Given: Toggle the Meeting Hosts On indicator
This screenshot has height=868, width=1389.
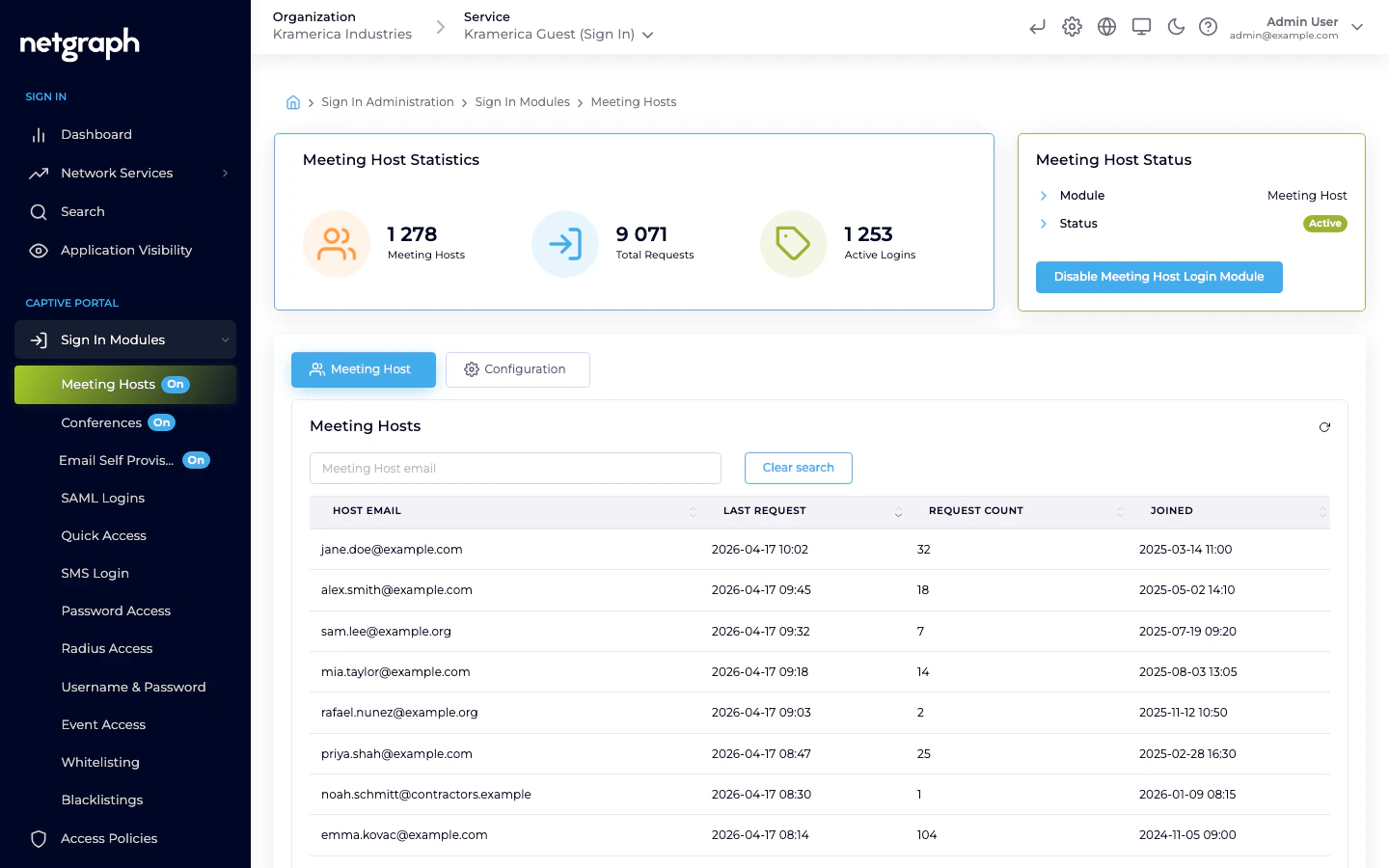Looking at the screenshot, I should [176, 384].
